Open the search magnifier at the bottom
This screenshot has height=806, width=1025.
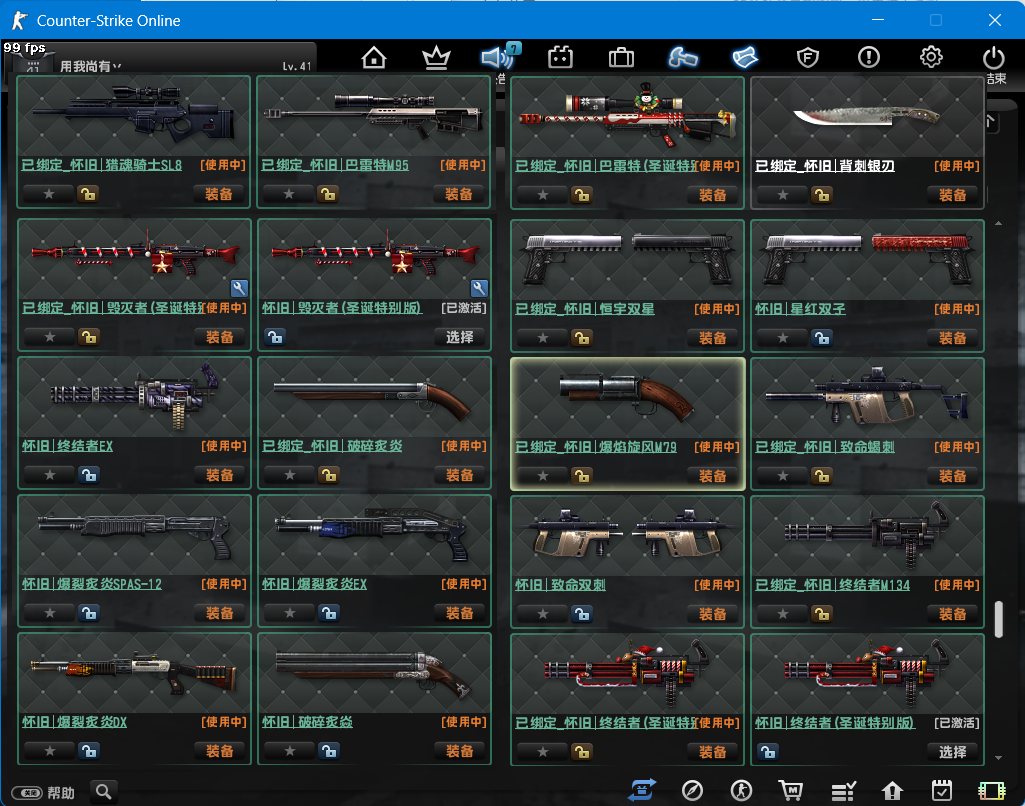103,792
